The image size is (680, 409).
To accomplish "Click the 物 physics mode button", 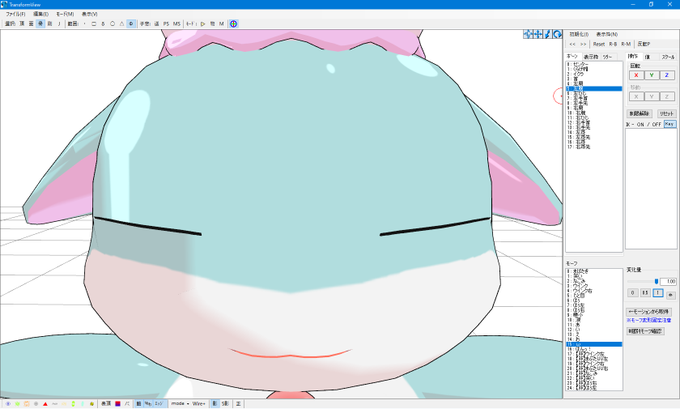I will [x=212, y=24].
